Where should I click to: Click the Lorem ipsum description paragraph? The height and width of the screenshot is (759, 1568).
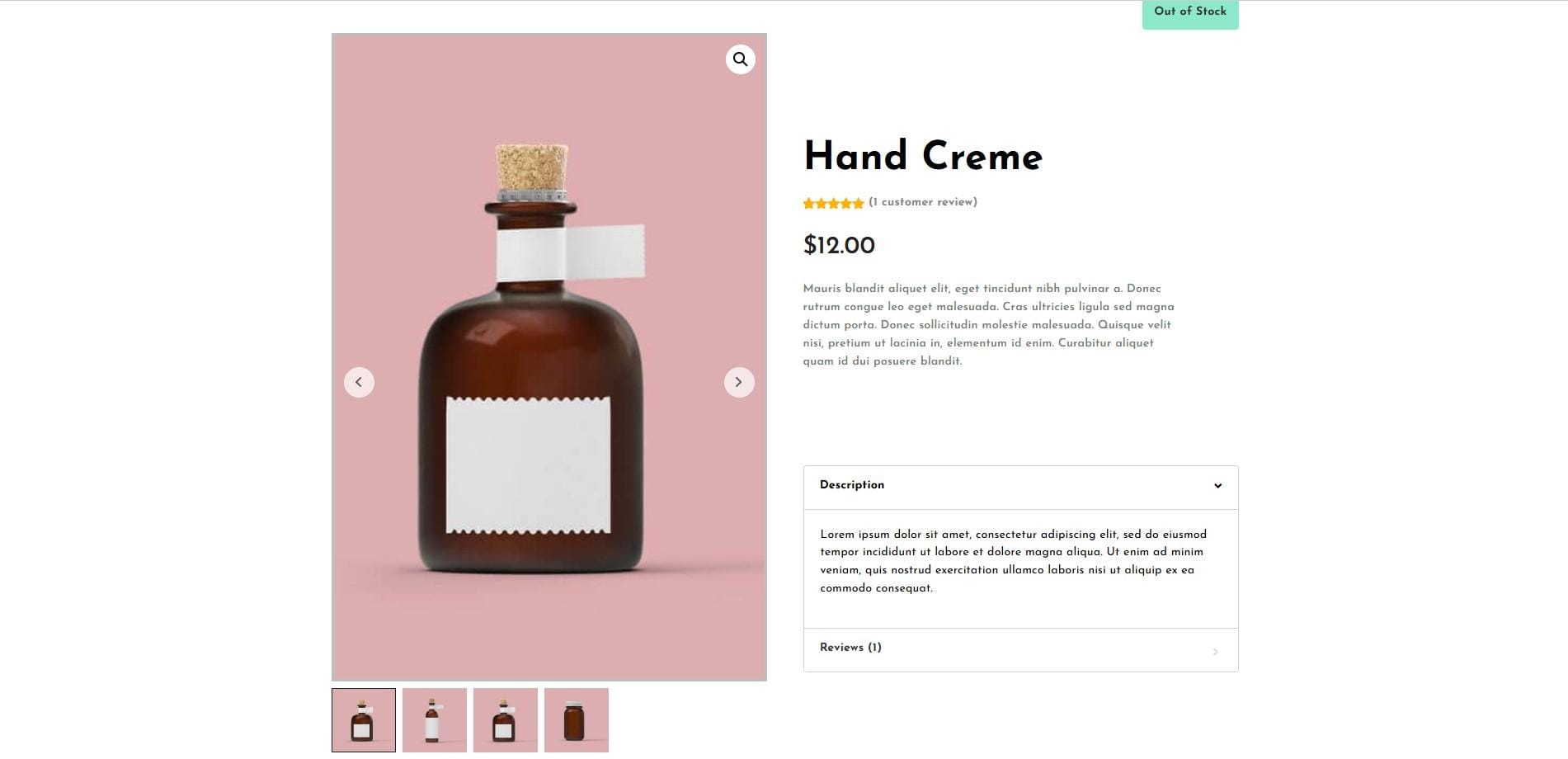coord(1013,561)
